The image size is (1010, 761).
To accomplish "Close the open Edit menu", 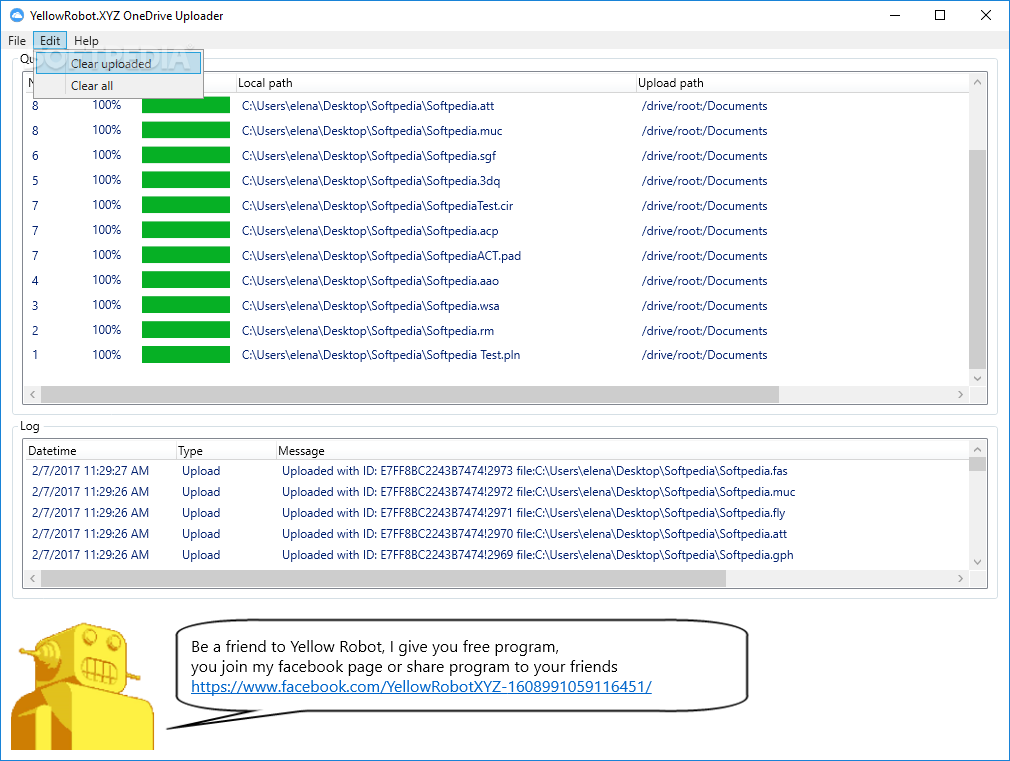I will [x=50, y=41].
